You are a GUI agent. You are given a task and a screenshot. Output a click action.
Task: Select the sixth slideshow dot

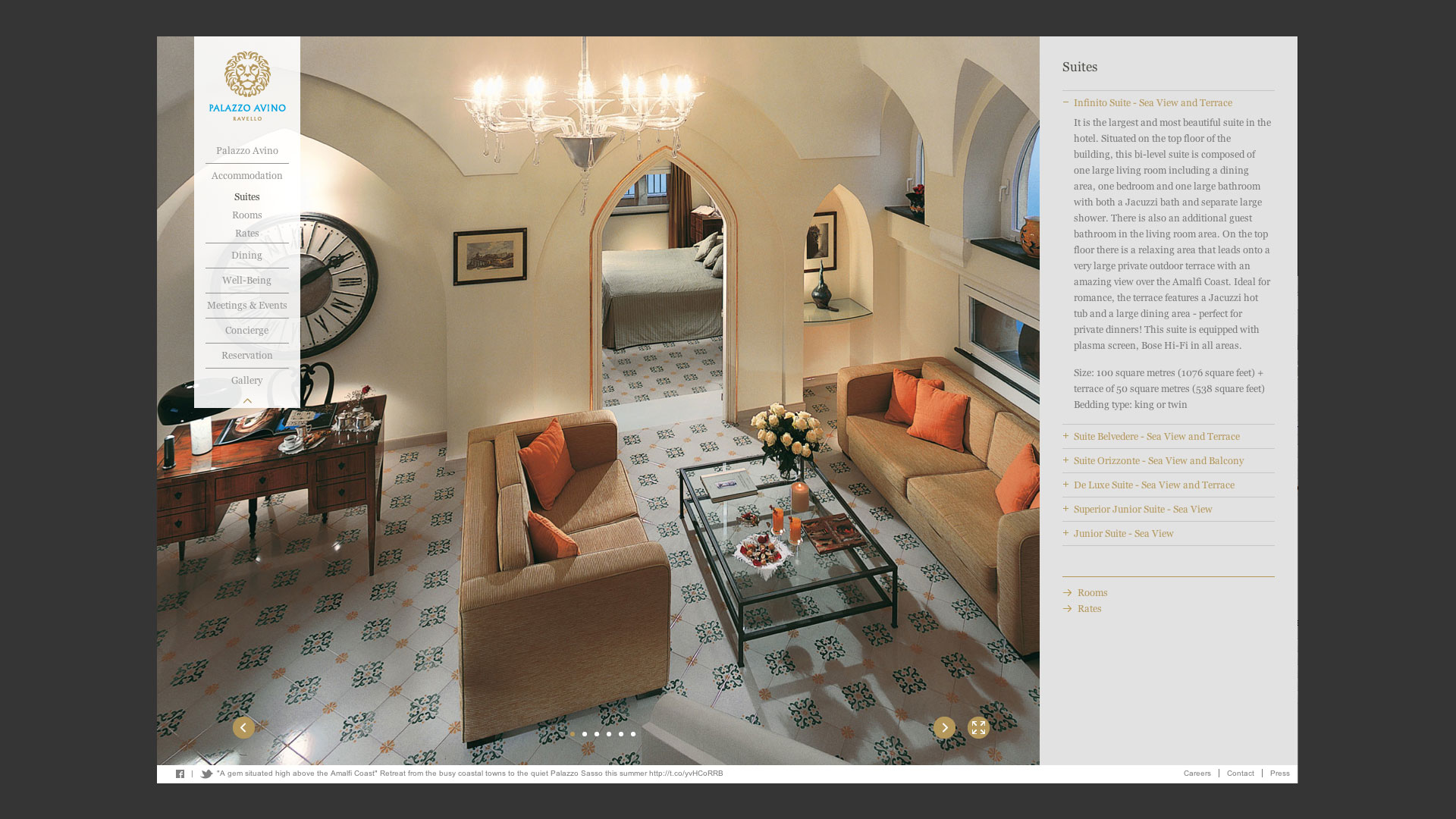pos(633,734)
